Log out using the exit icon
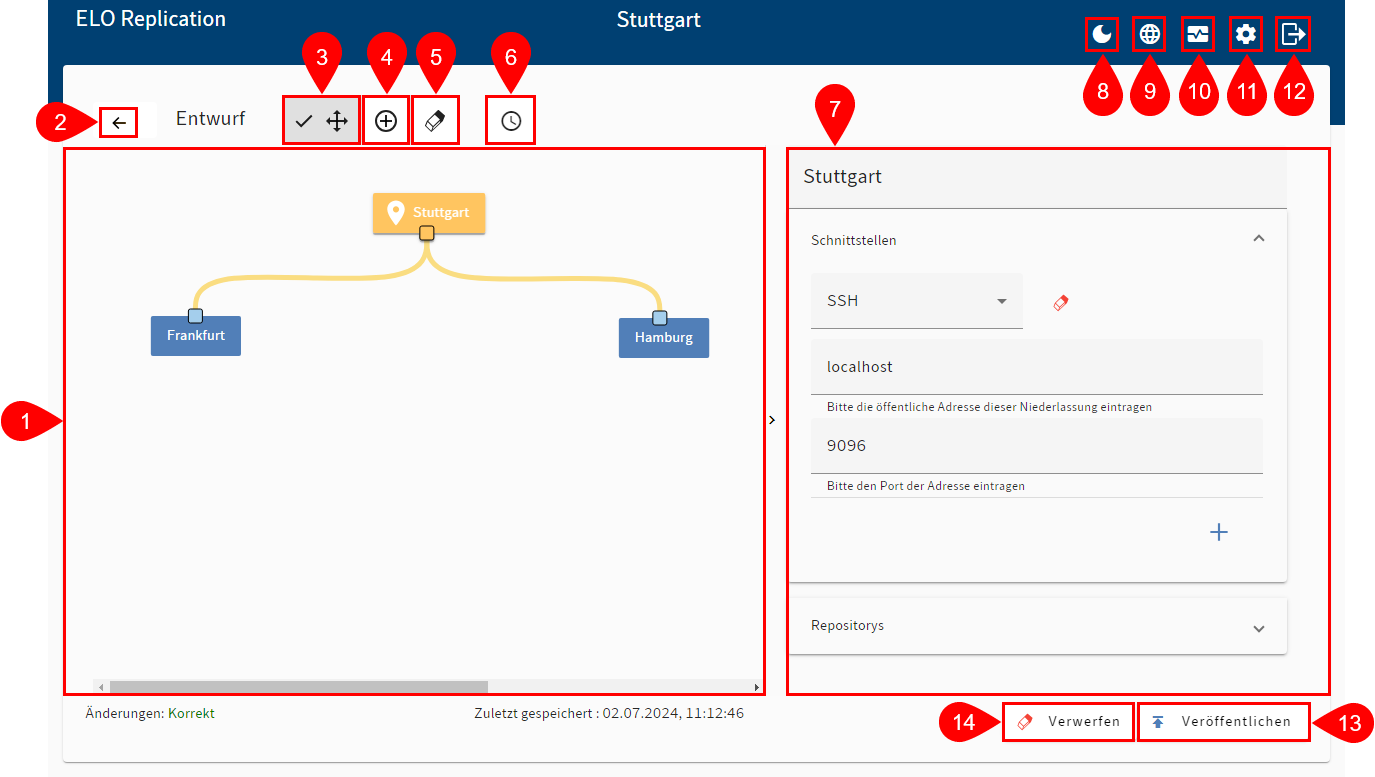1375x777 pixels. 1293,35
